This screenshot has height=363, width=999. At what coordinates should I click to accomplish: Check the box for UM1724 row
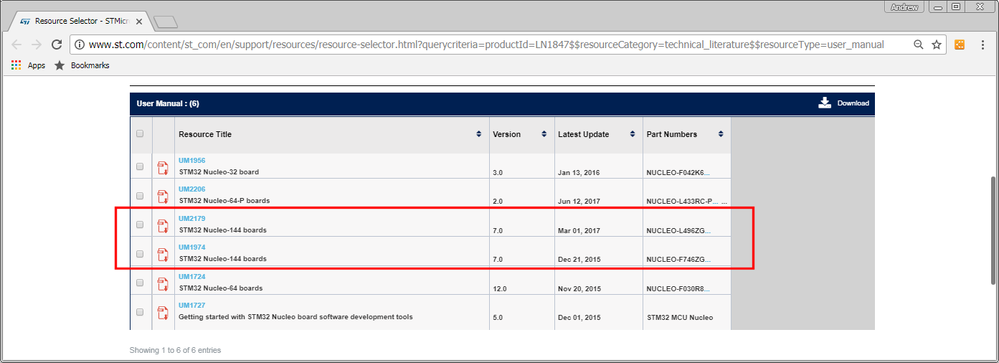tap(140, 283)
